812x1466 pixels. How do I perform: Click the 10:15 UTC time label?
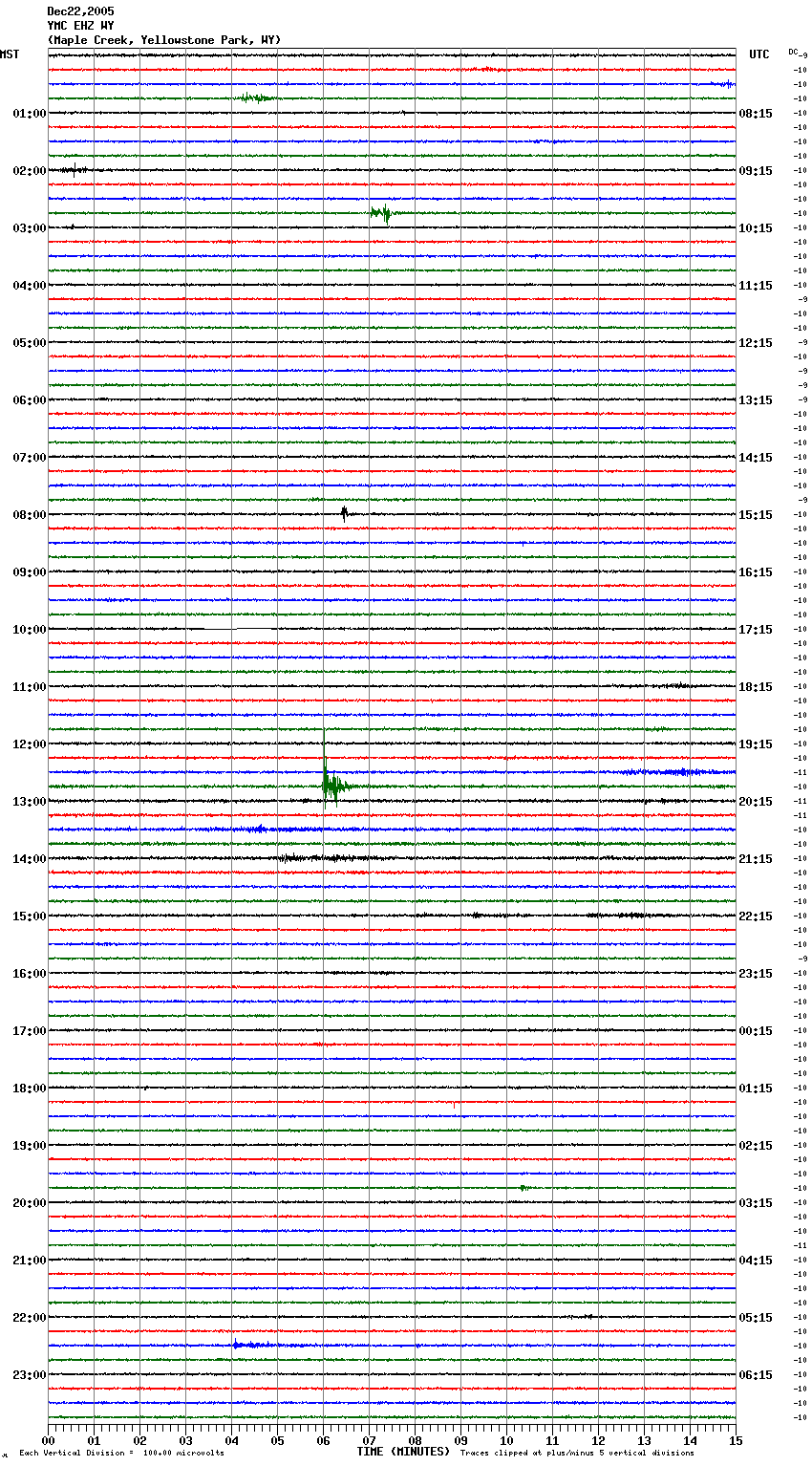pyautogui.click(x=756, y=228)
